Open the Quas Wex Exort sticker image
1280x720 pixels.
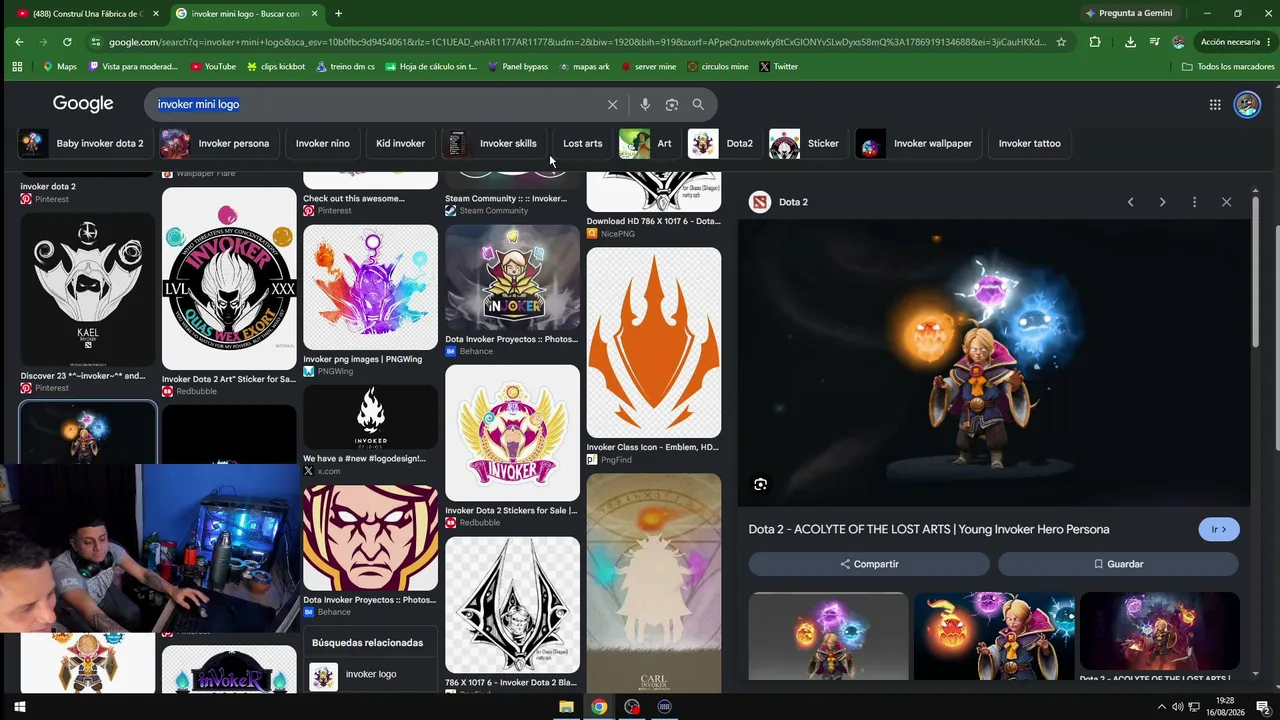pos(229,279)
